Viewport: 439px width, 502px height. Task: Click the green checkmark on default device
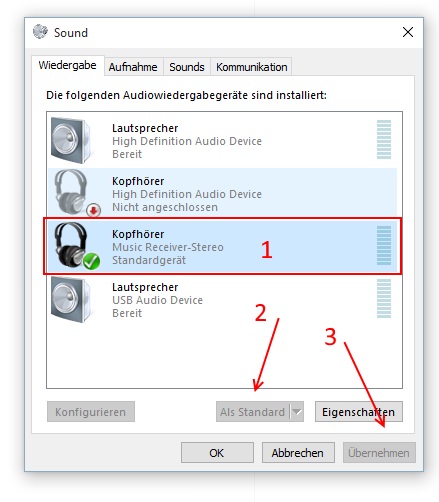(x=91, y=261)
